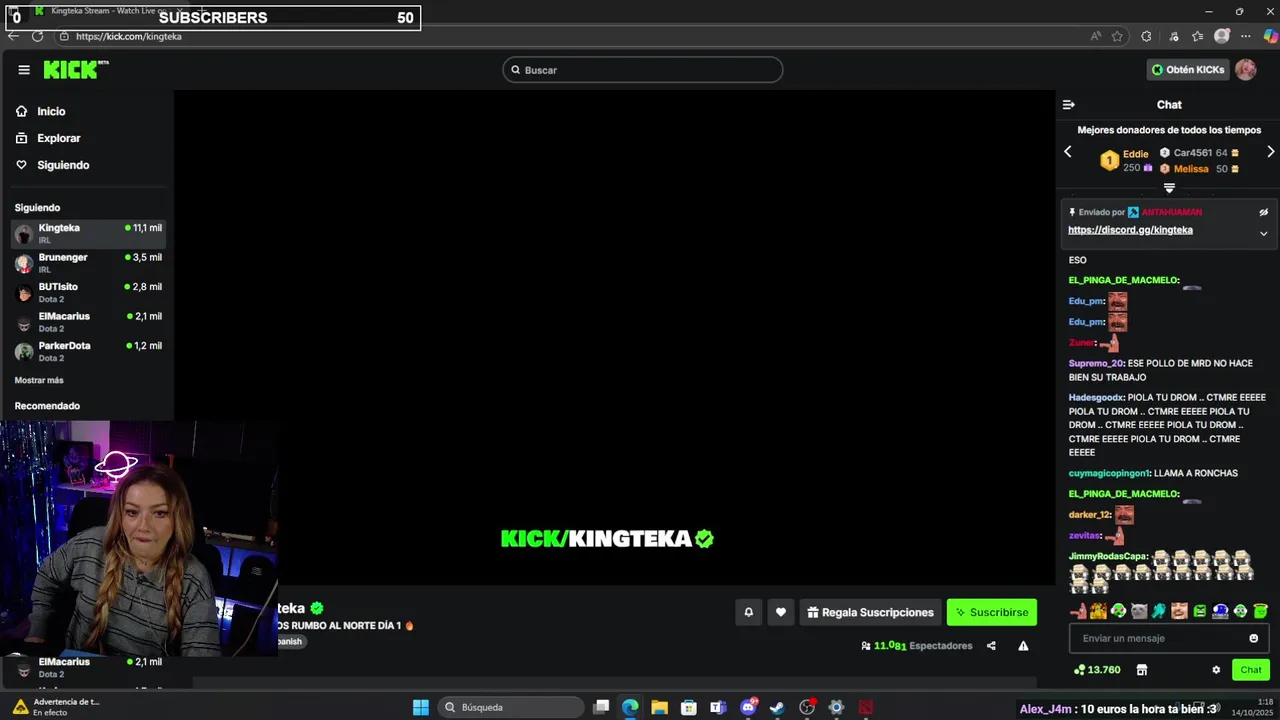Click the browser reload button
This screenshot has height=720, width=1280.
(x=37, y=36)
